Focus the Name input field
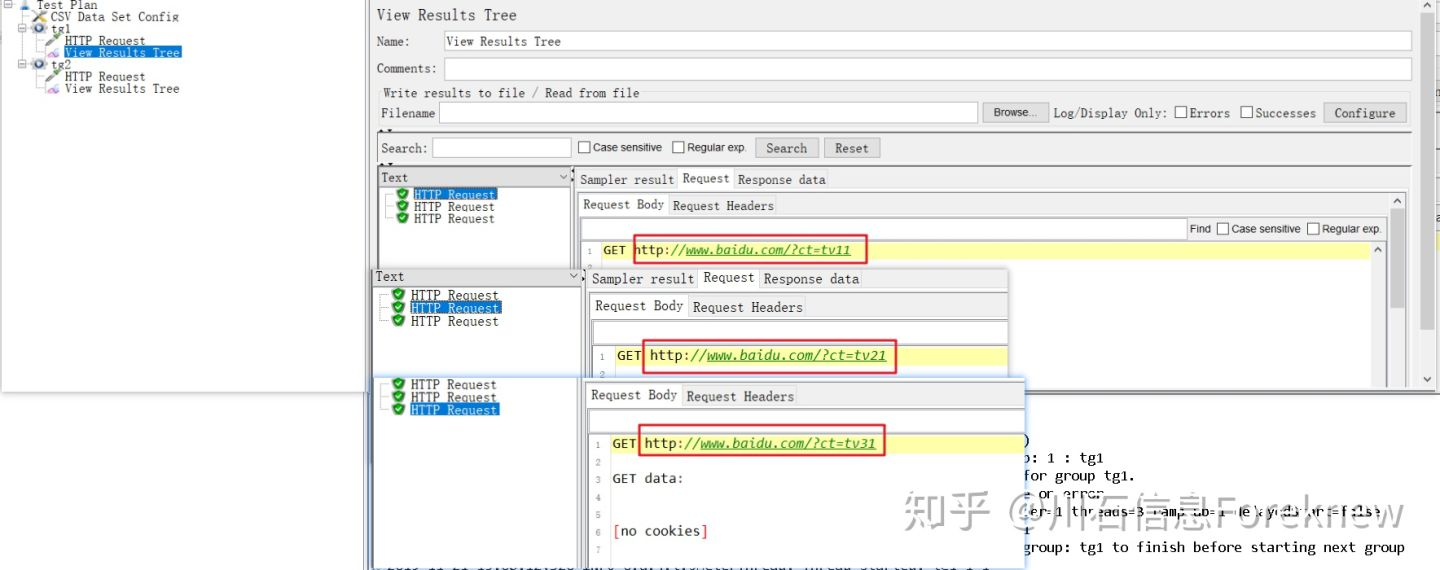The width and height of the screenshot is (1440, 570). 928,41
